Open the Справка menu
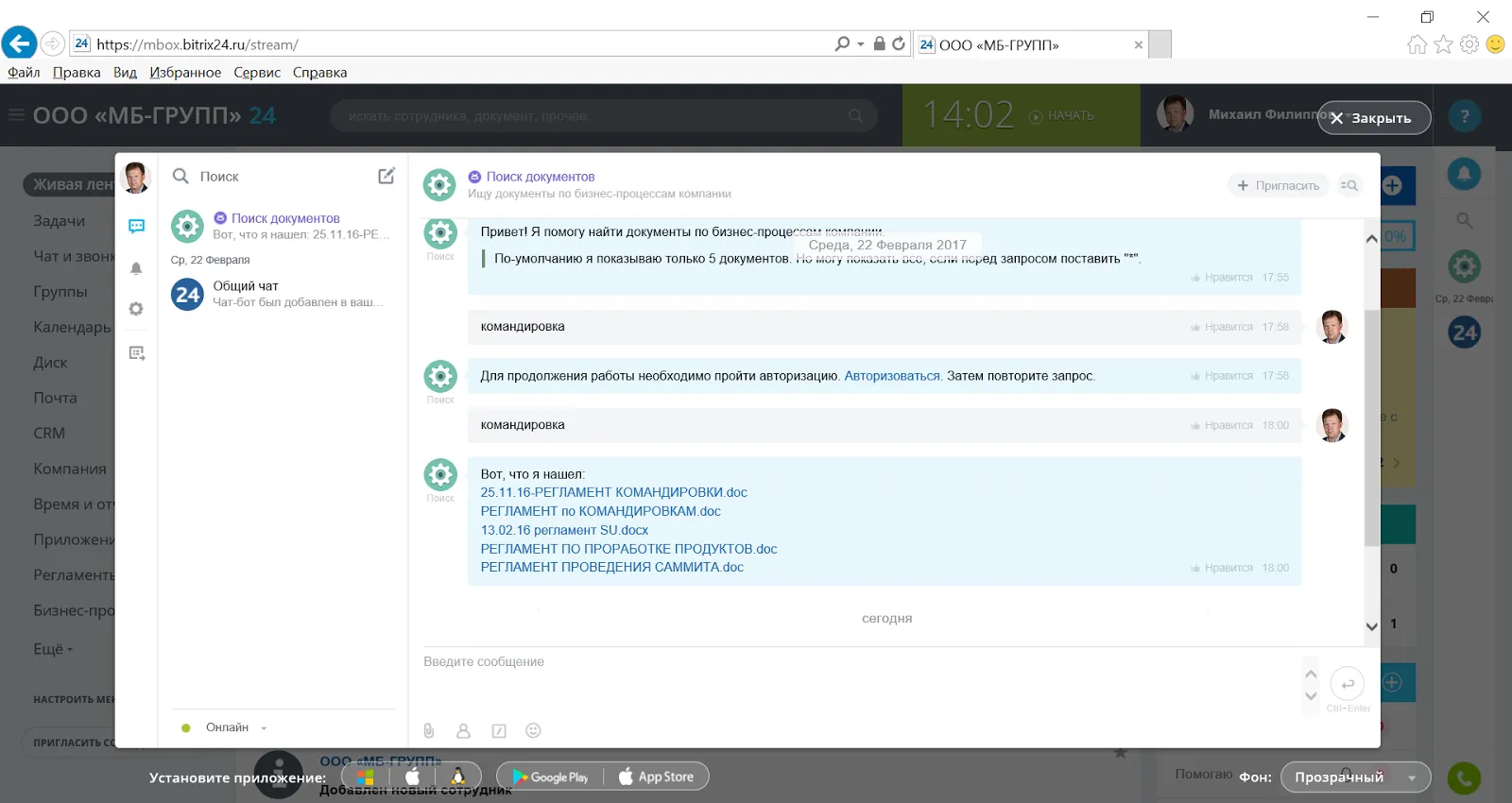Screen dimensions: 1512x803 click(319, 73)
